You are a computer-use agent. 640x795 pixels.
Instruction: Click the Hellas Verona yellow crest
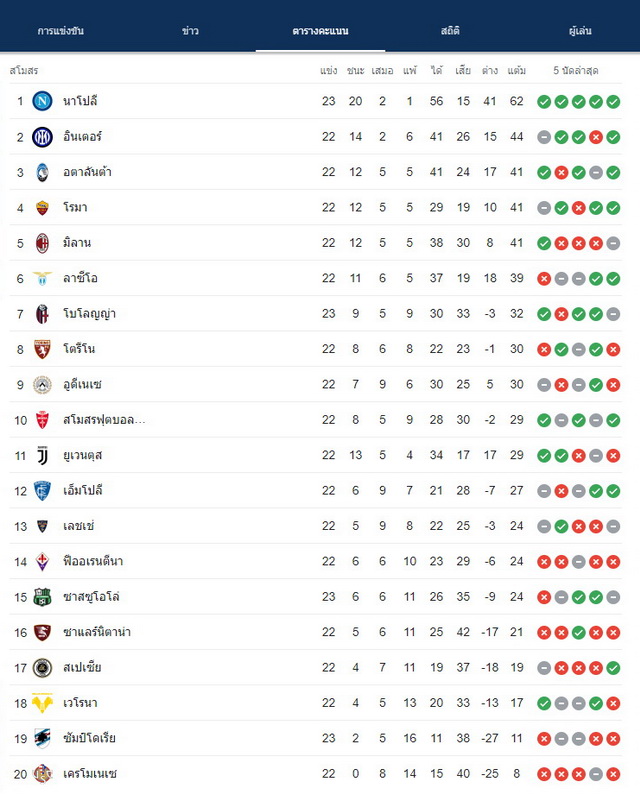coord(42,703)
